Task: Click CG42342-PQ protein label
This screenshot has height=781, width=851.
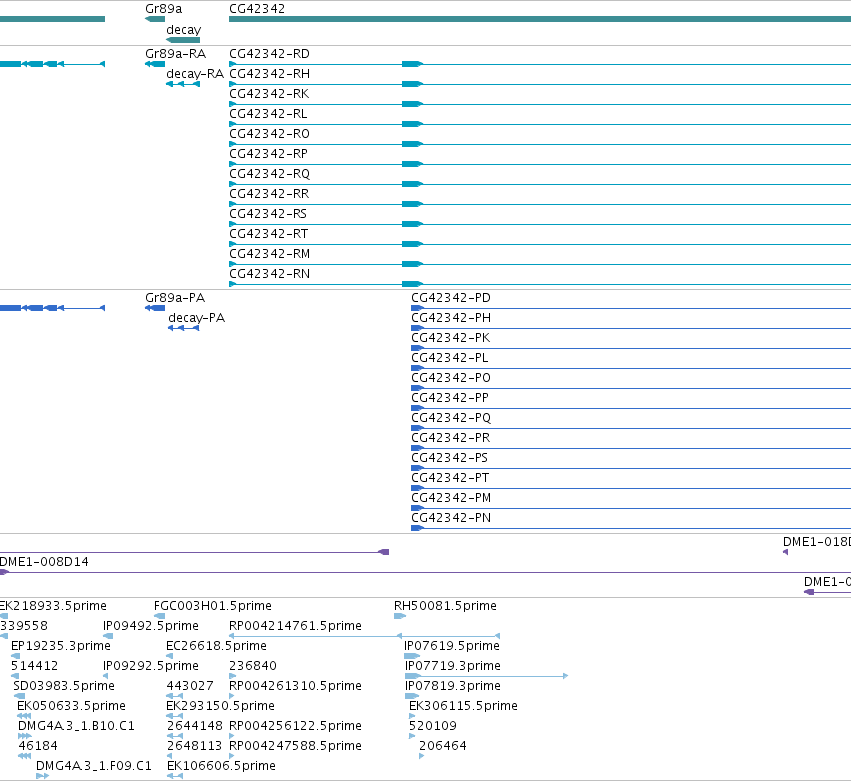Action: point(450,418)
